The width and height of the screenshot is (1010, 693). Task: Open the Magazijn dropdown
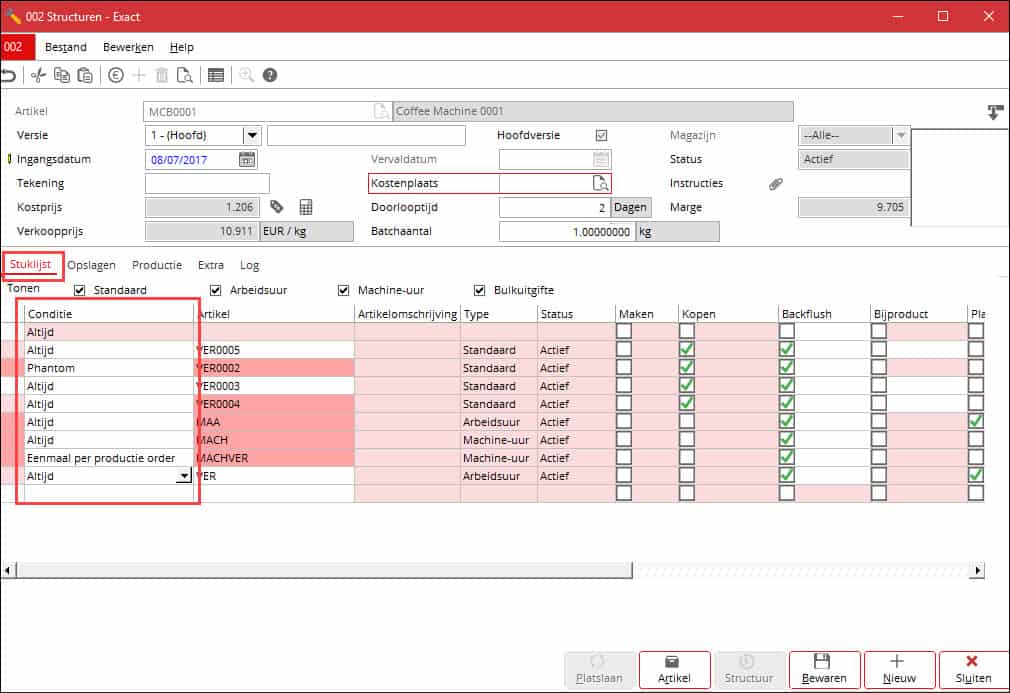point(901,135)
